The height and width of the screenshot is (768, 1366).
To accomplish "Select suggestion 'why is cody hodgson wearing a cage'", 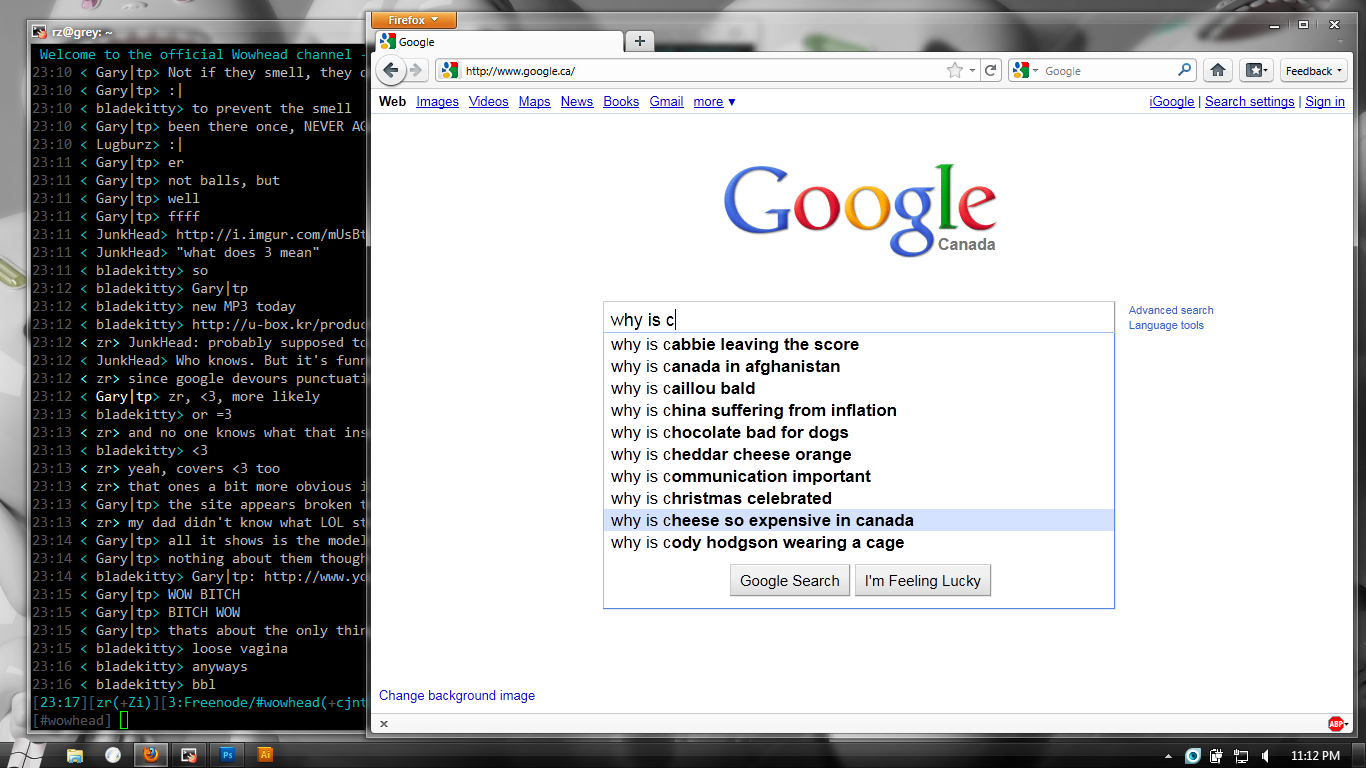I will tap(858, 542).
